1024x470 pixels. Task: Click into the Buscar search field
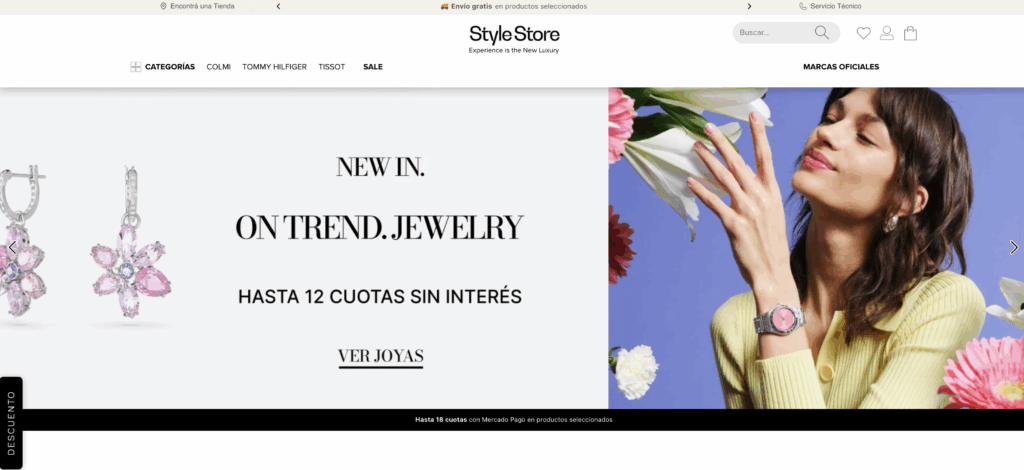pyautogui.click(x=775, y=33)
